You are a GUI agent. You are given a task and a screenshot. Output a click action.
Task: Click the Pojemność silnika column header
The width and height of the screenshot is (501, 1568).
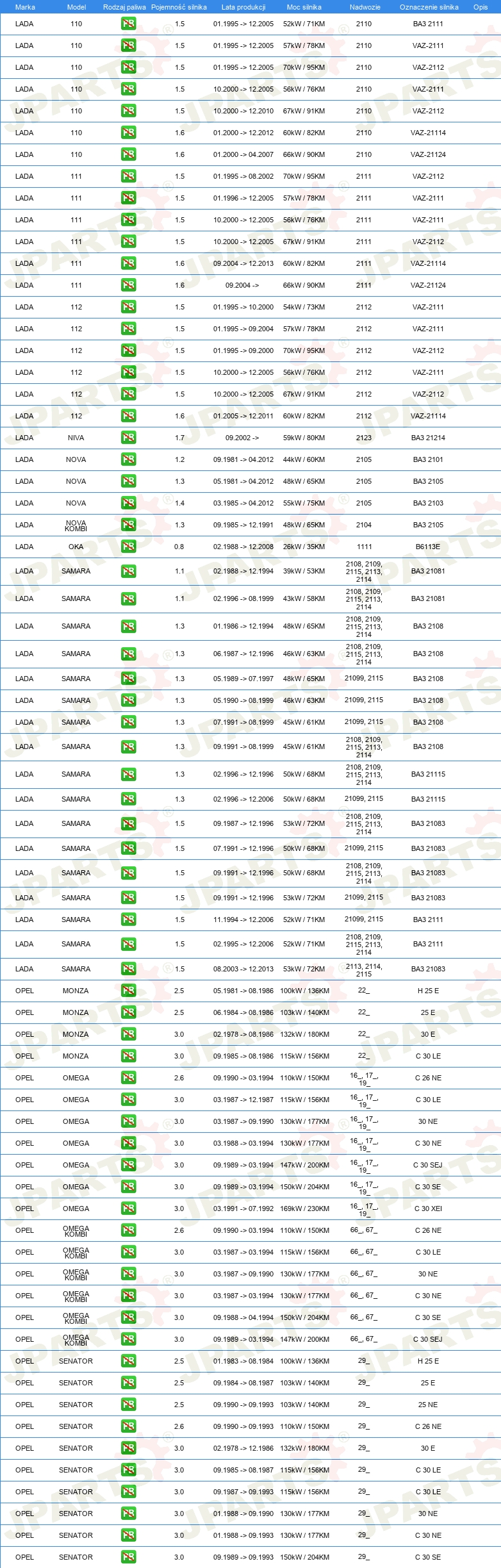coord(179,7)
